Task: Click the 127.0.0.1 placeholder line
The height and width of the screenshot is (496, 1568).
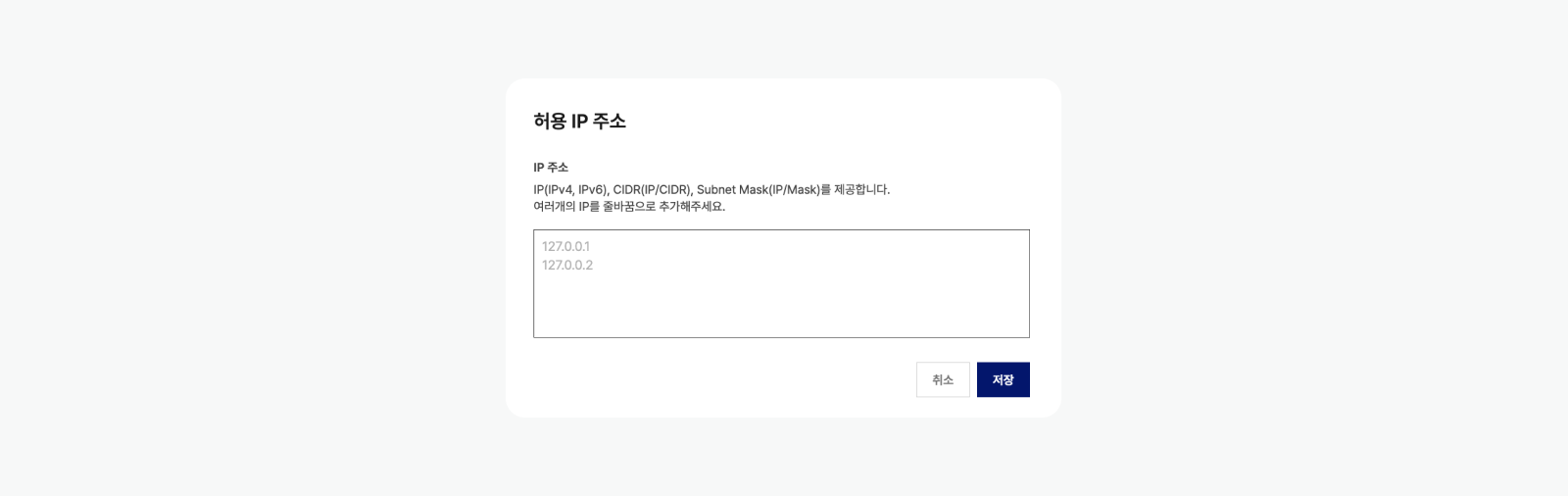Action: click(566, 247)
